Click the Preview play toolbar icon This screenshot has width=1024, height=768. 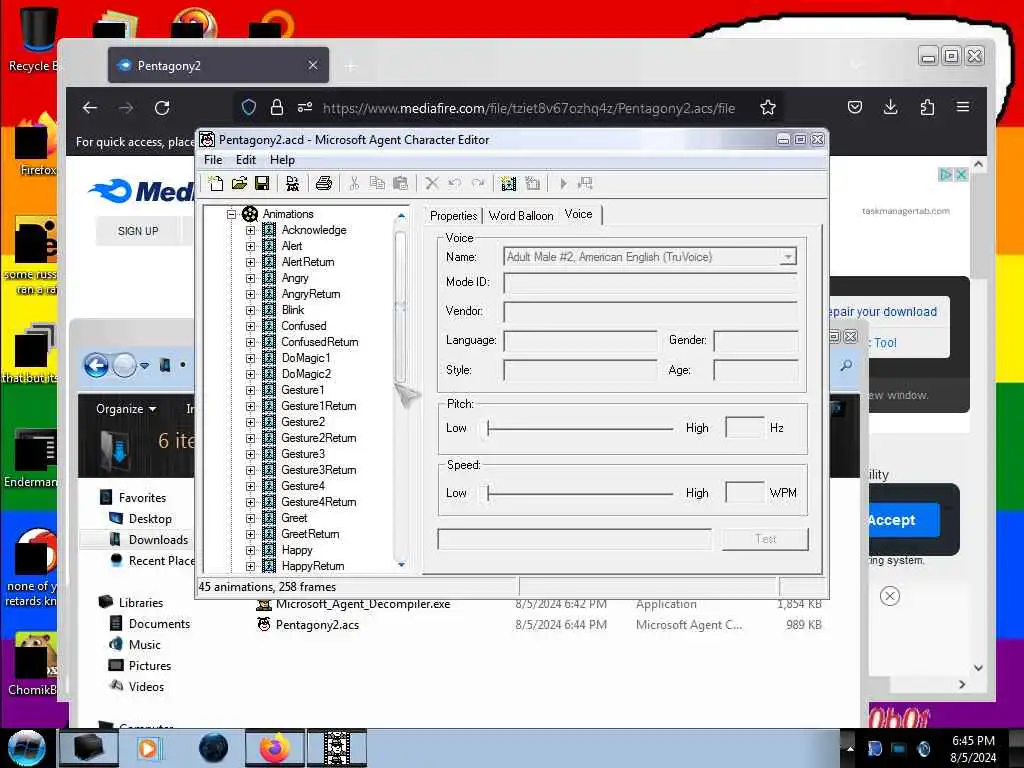pos(563,184)
